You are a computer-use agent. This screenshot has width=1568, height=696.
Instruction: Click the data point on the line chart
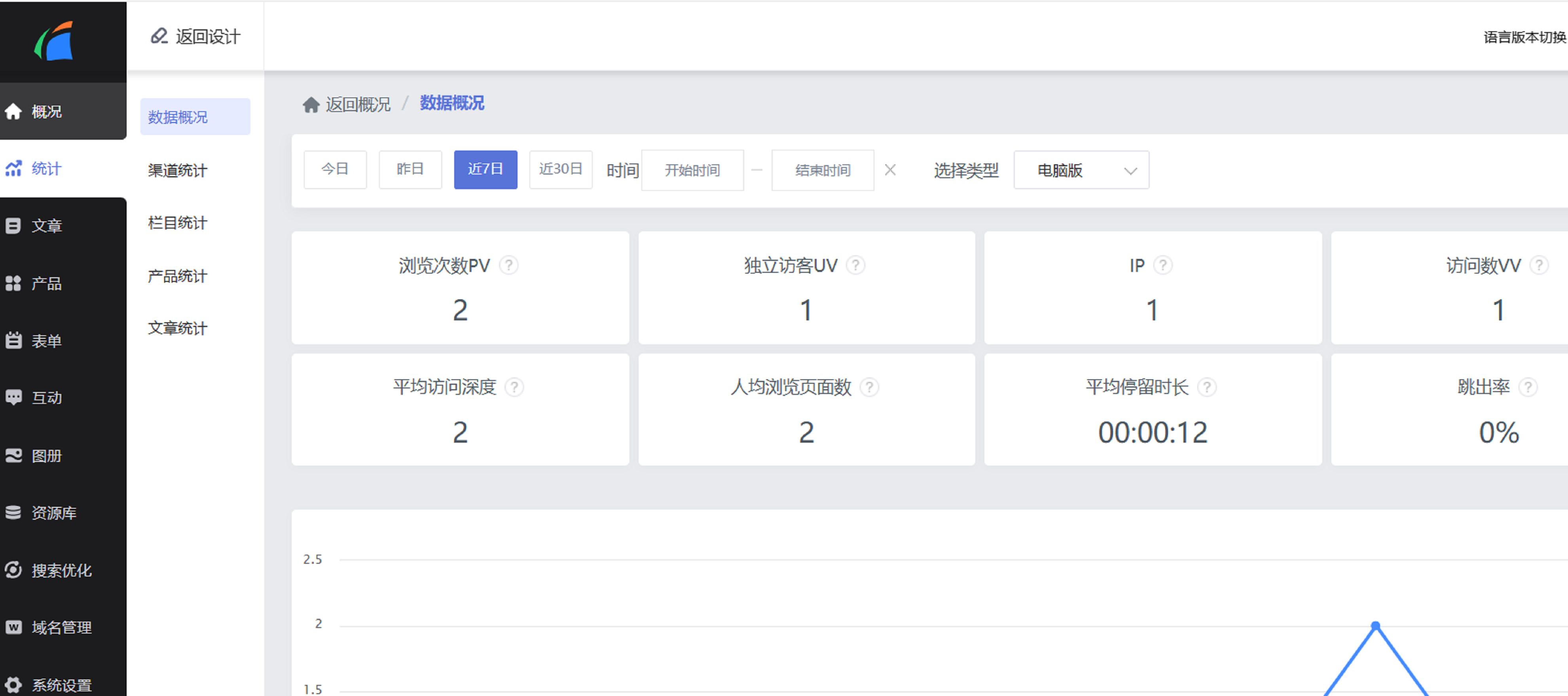coord(1375,626)
